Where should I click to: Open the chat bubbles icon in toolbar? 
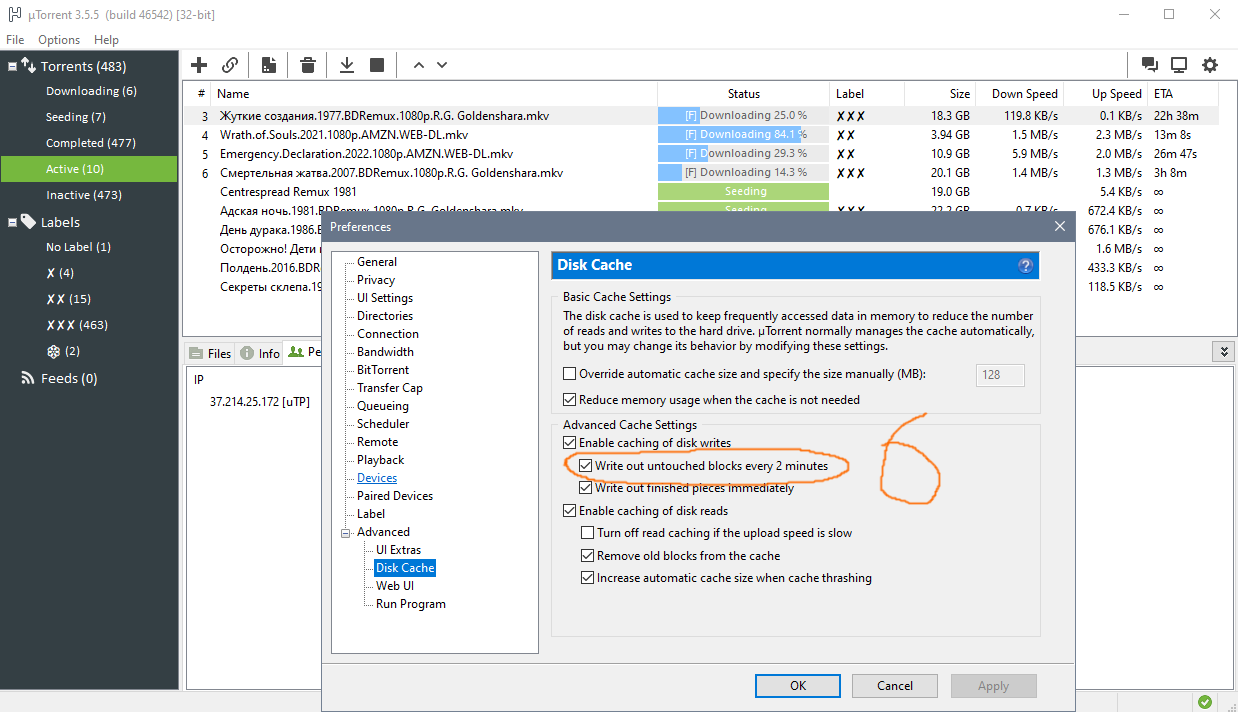pyautogui.click(x=1150, y=65)
